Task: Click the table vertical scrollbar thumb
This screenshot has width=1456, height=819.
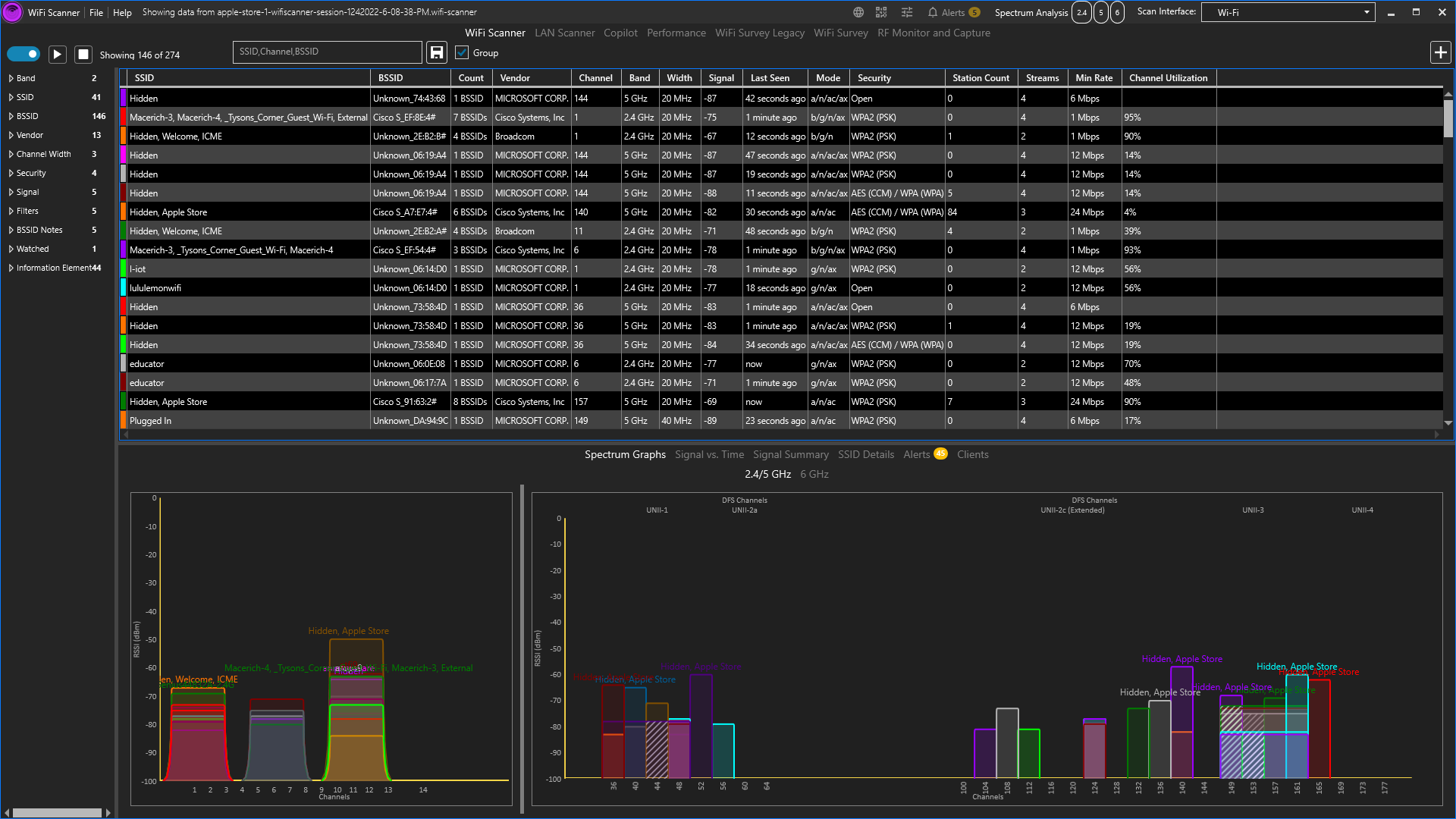Action: (x=1448, y=119)
